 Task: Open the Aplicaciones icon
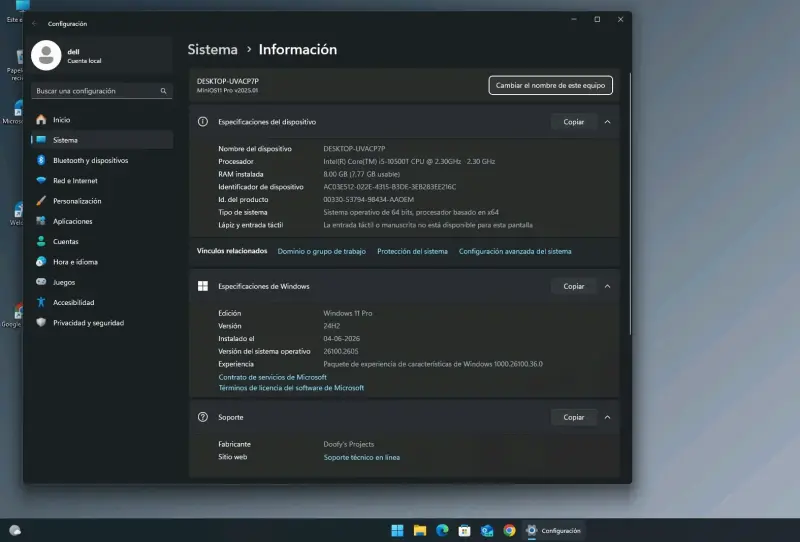(x=41, y=221)
